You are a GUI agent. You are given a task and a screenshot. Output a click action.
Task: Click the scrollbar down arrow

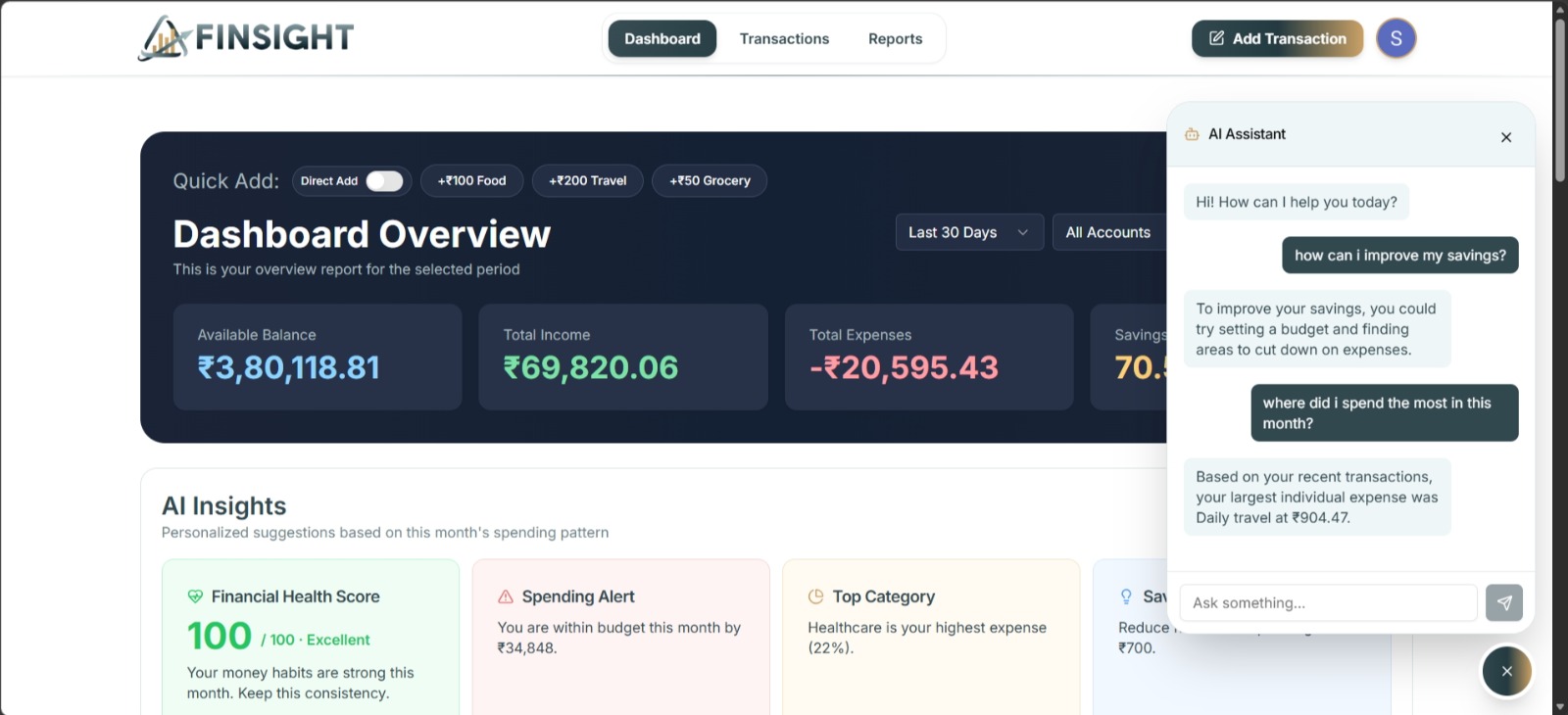(x=1560, y=707)
